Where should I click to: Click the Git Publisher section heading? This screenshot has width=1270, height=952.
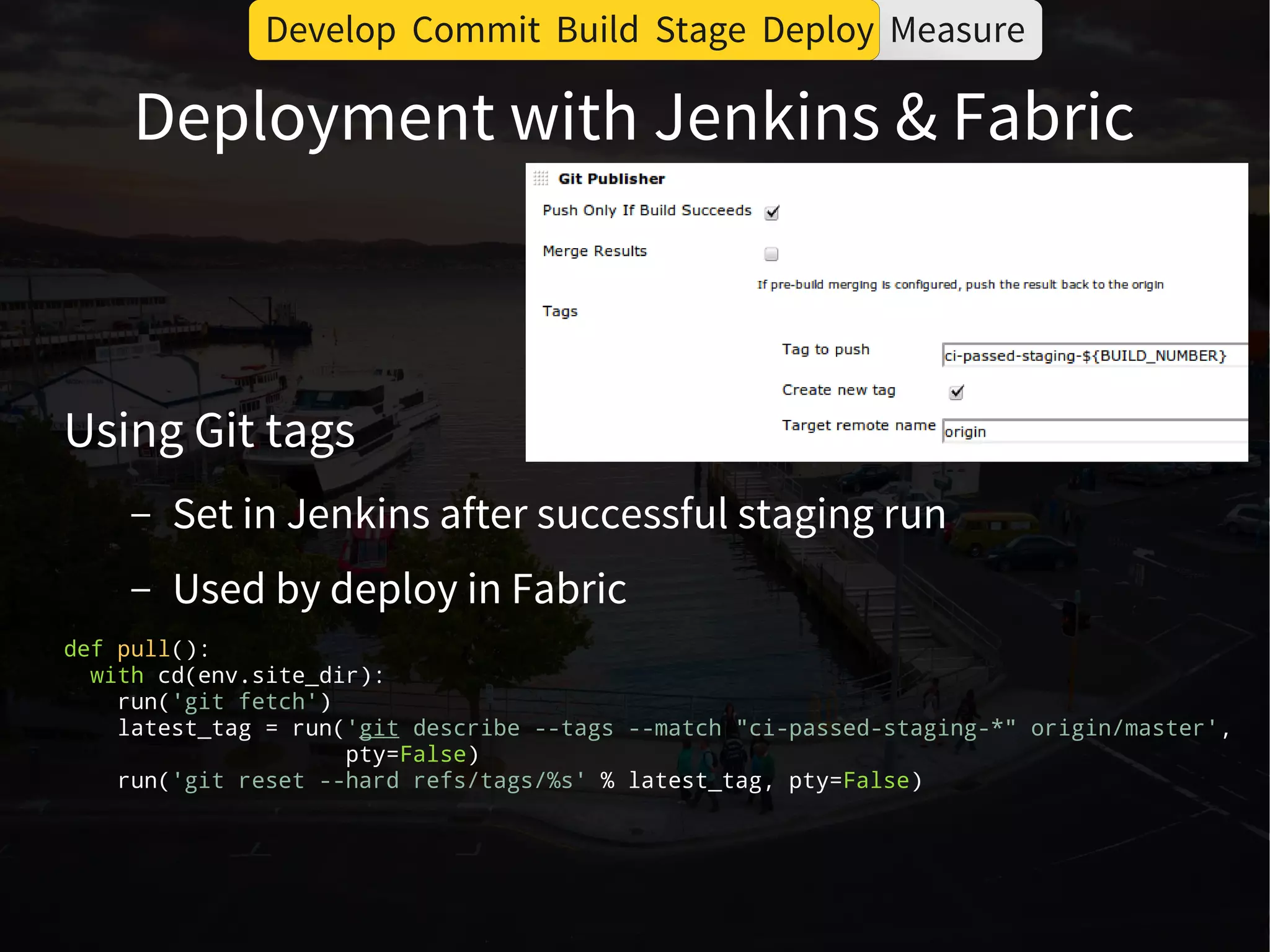tap(611, 179)
